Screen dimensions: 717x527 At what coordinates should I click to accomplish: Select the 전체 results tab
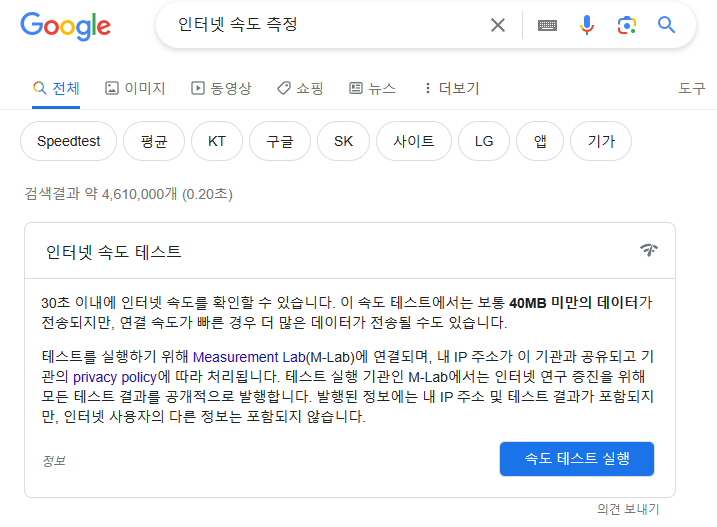tap(56, 88)
